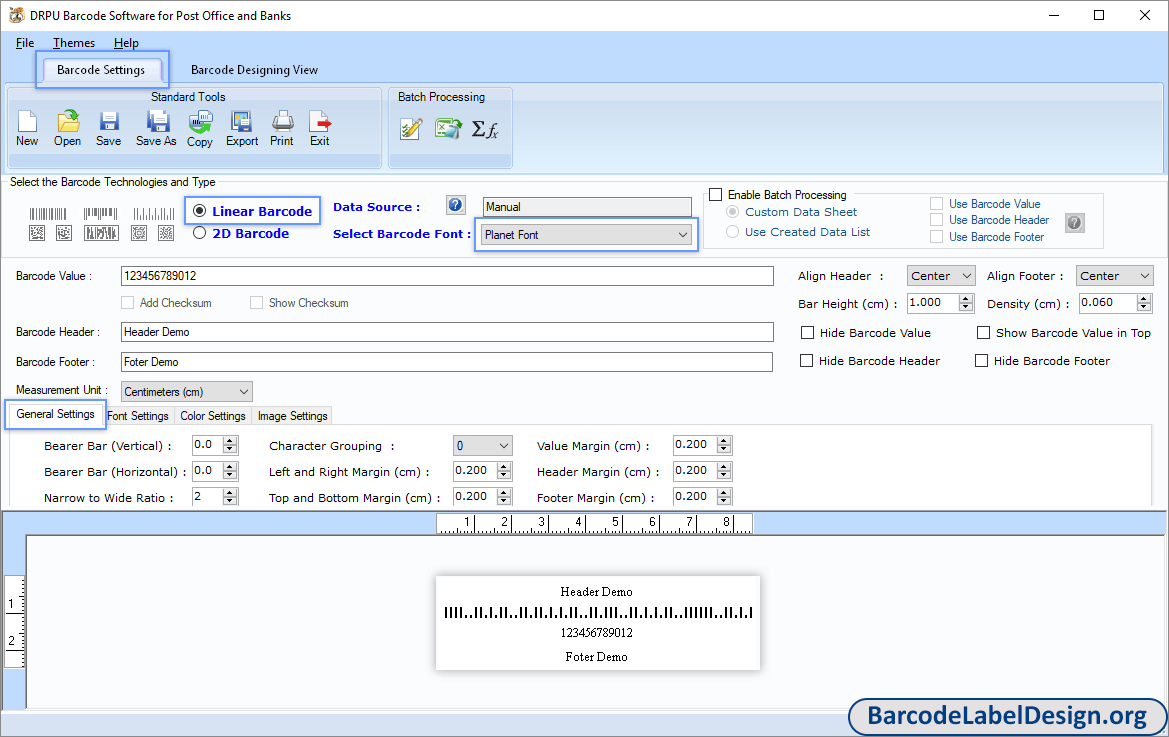Click the barcode preview image

(x=598, y=622)
